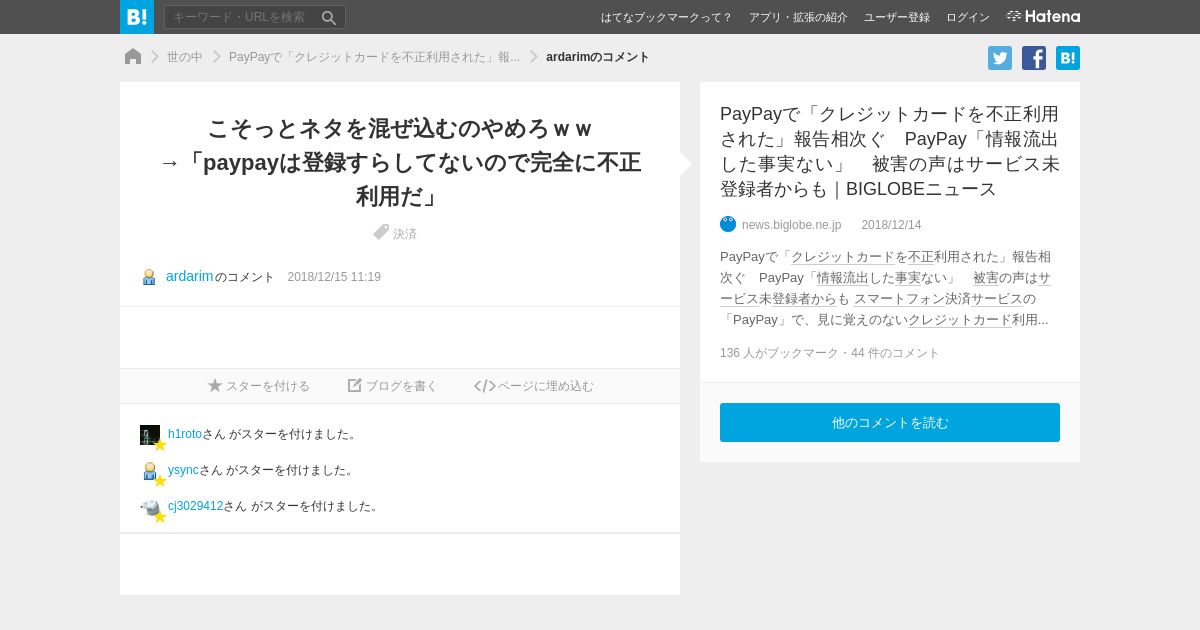Open news.biglobe.ne.jp domain link
Screen dimensions: 1200x630
click(791, 225)
